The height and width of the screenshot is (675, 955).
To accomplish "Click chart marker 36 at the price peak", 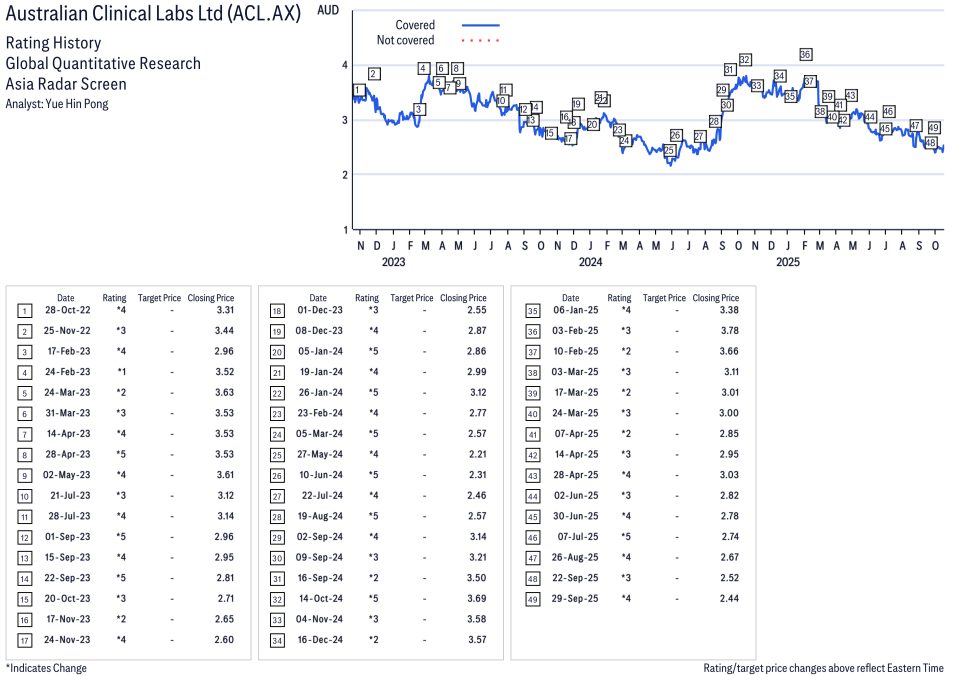I will tap(806, 54).
